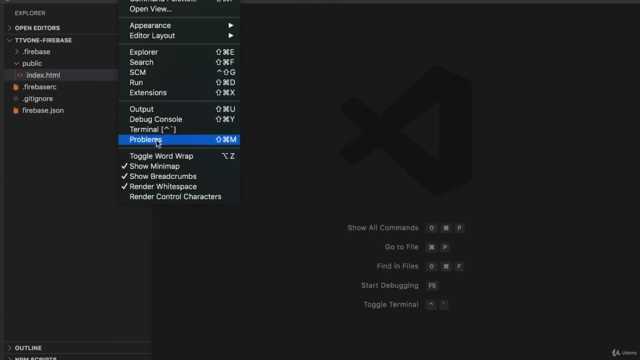
Task: Choose SCM from the menu
Action: pyautogui.click(x=179, y=72)
